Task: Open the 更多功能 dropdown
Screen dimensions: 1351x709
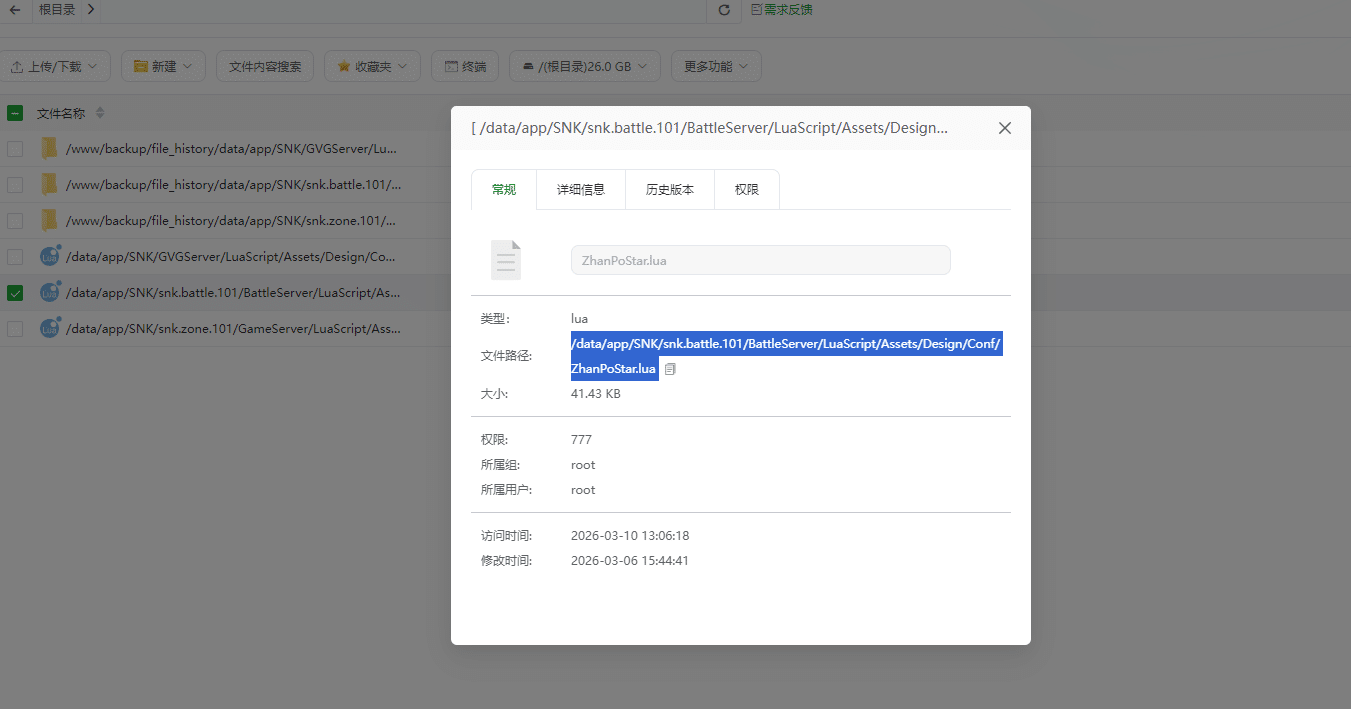Action: (716, 65)
